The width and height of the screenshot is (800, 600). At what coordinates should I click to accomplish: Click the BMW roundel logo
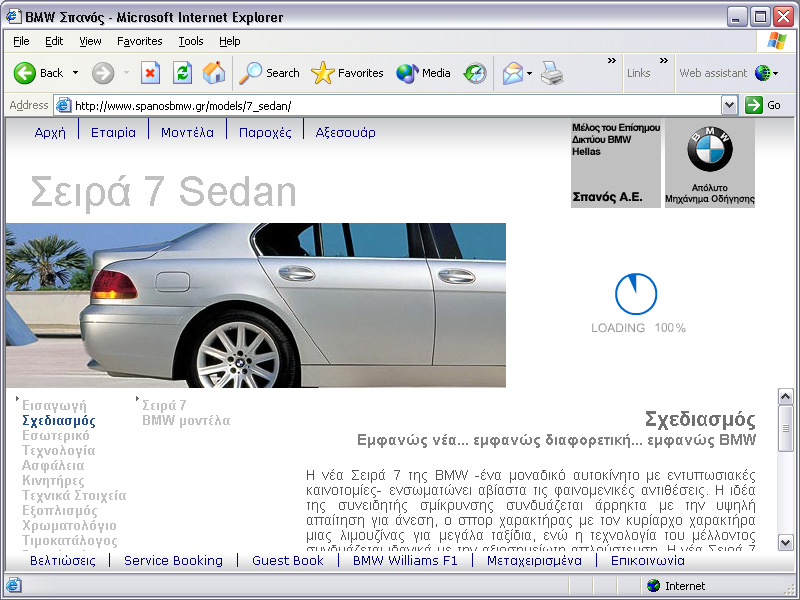[710, 149]
